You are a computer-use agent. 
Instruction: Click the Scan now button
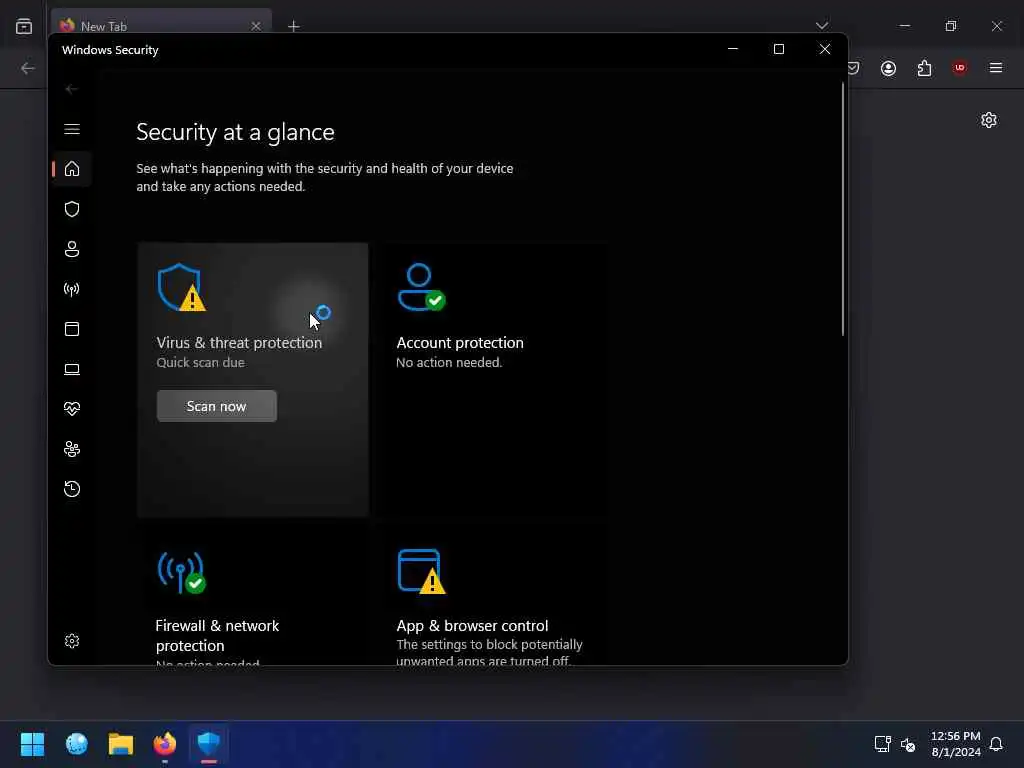pyautogui.click(x=216, y=406)
